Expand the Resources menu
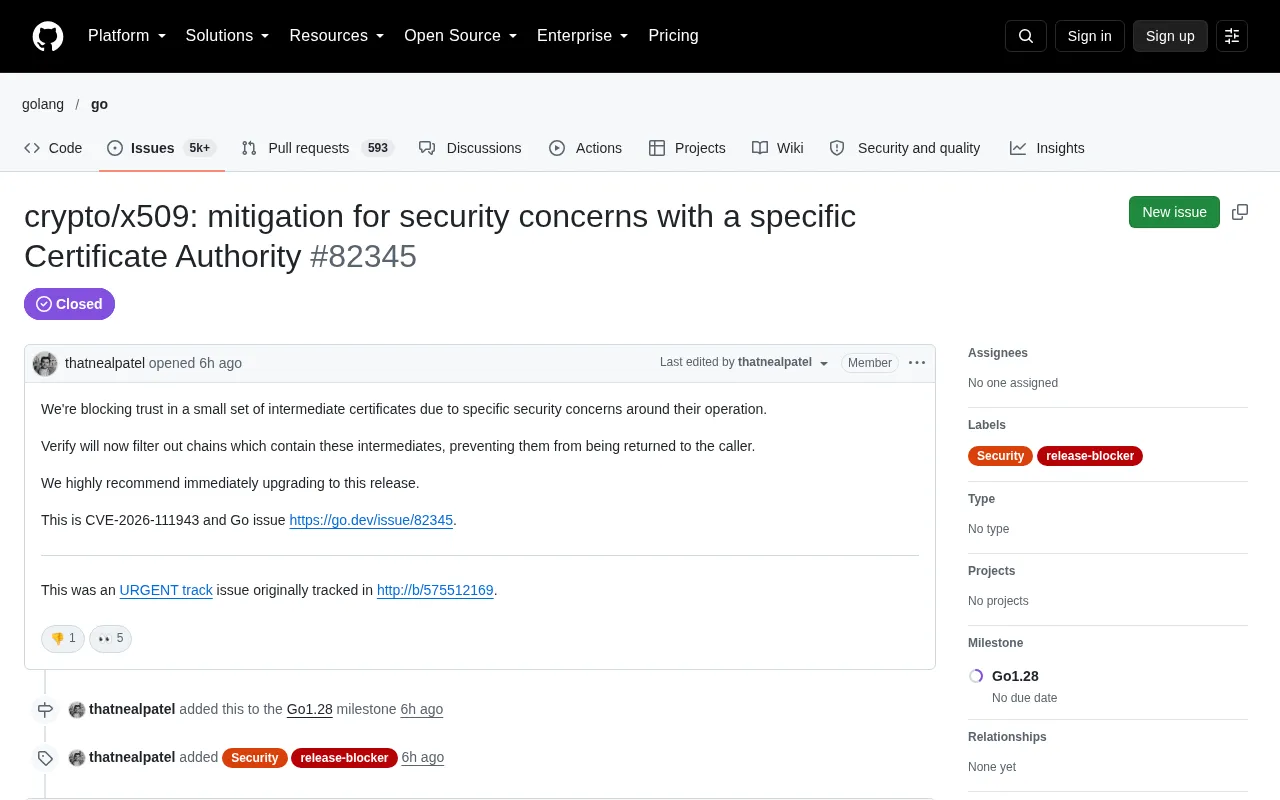 pos(337,36)
